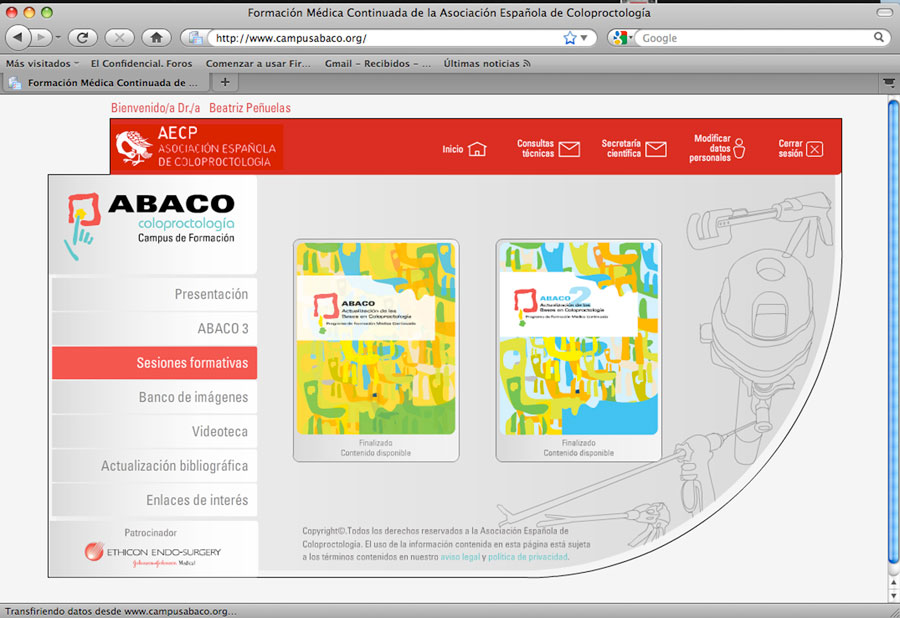The image size is (900, 618).
Task: Open the history dropdown next to Forward
Action: (57, 38)
